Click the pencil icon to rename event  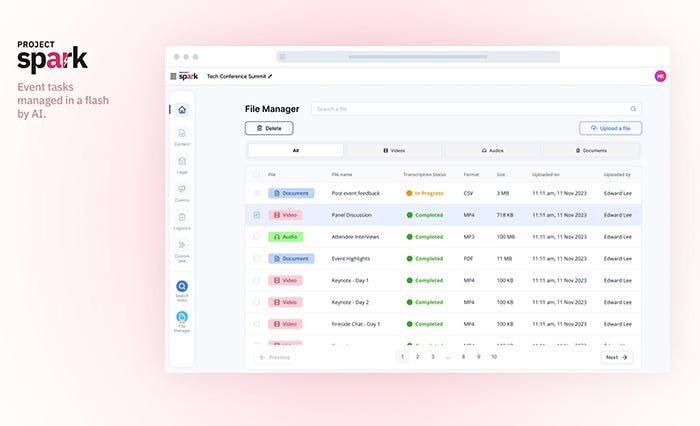(x=270, y=76)
